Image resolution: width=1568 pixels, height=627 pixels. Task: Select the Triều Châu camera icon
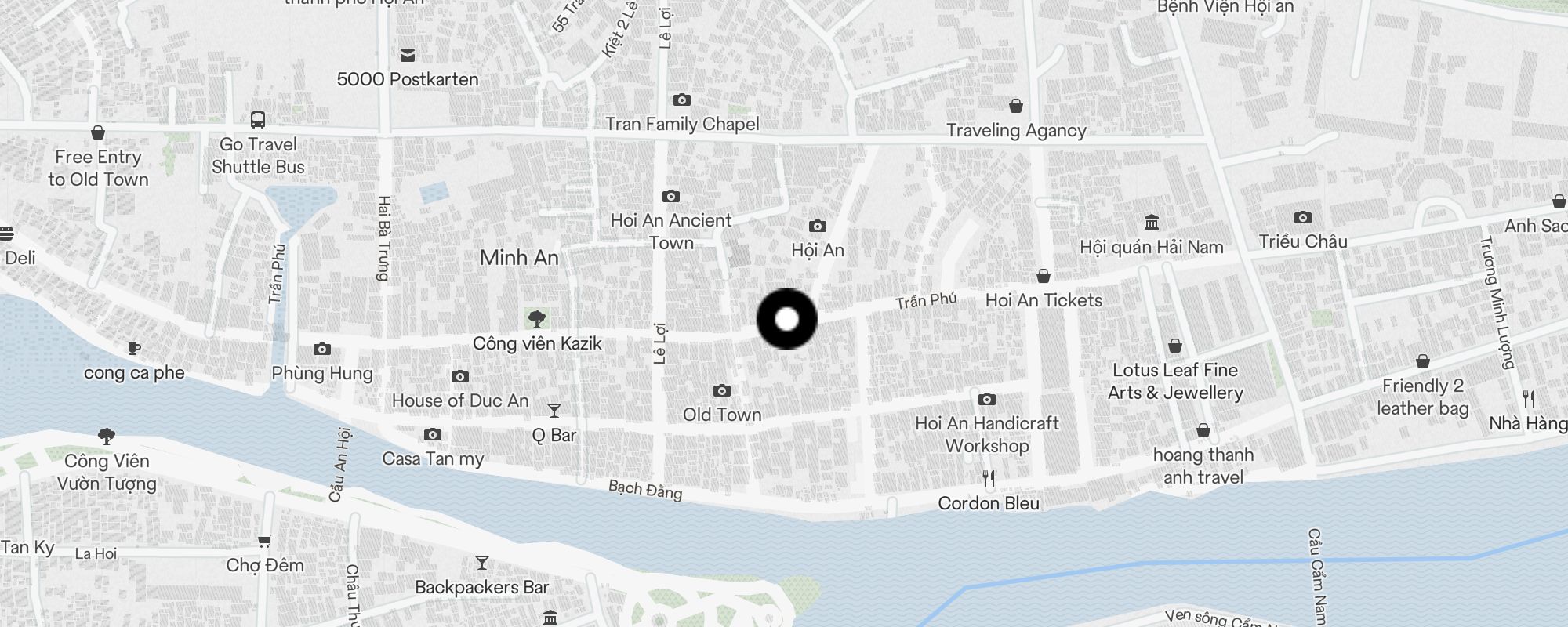1302,217
